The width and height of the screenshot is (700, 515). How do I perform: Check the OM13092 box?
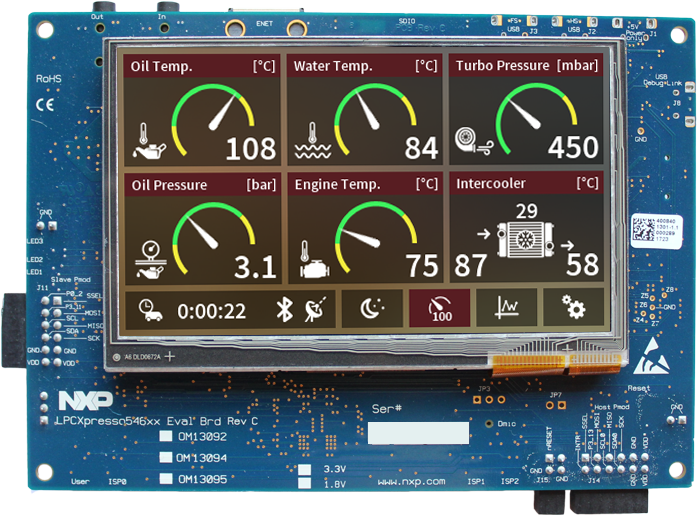pyautogui.click(x=167, y=437)
